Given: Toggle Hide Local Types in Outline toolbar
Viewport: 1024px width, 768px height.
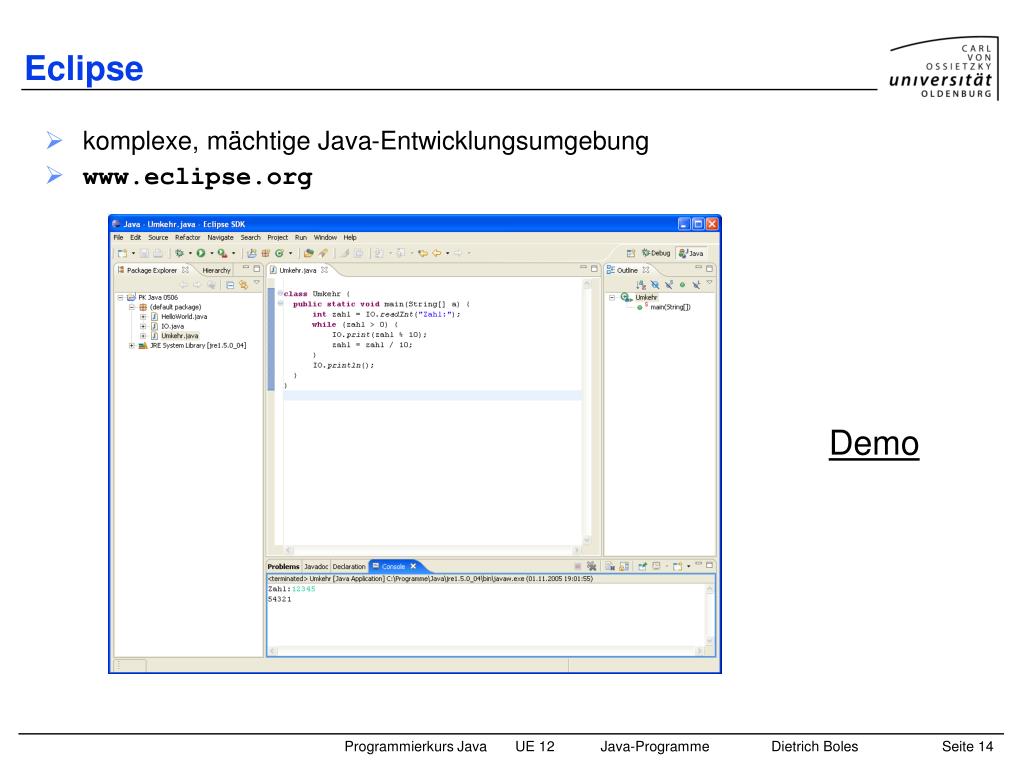Looking at the screenshot, I should (696, 285).
